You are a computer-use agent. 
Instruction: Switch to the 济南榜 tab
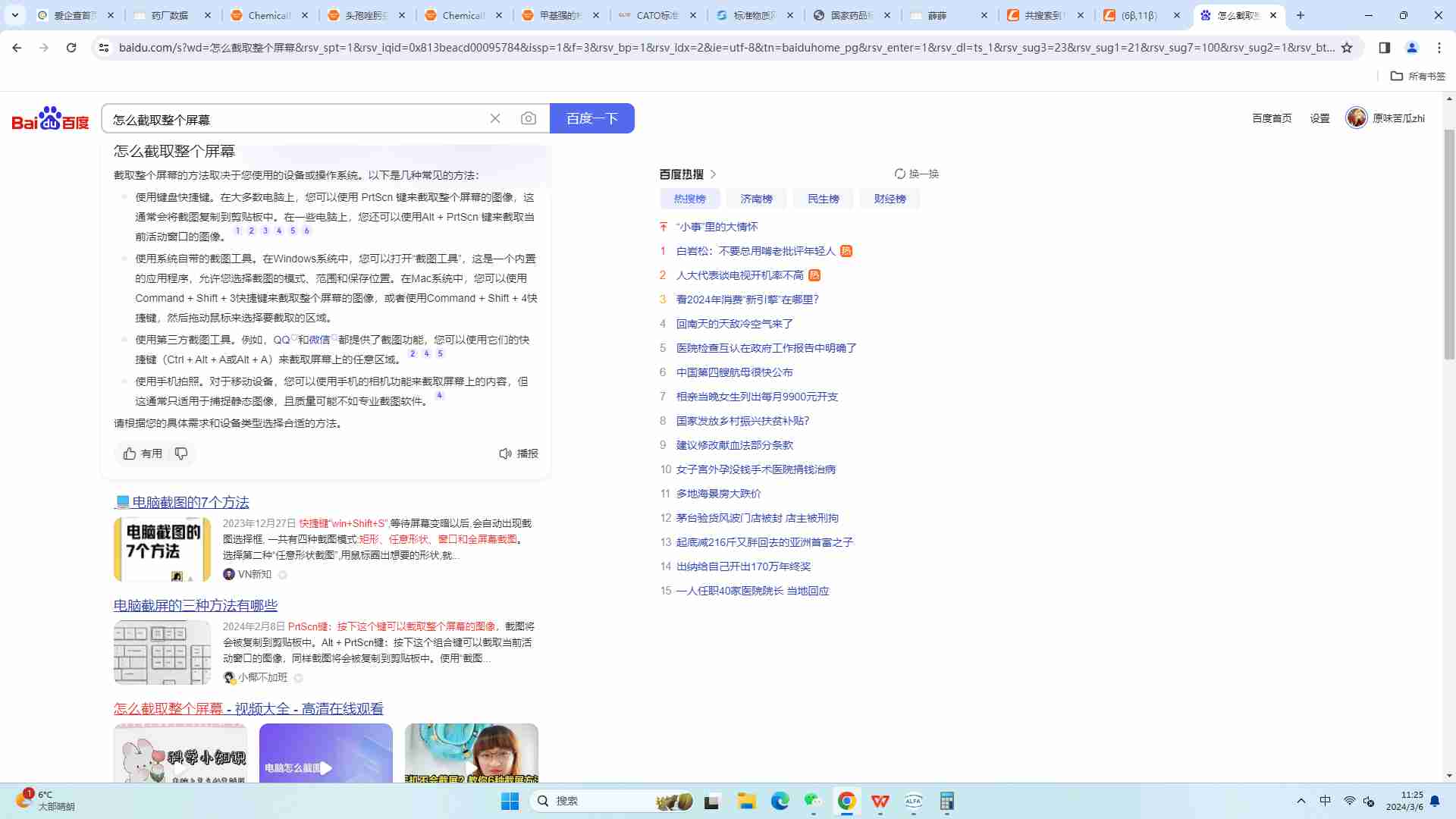[x=757, y=199]
